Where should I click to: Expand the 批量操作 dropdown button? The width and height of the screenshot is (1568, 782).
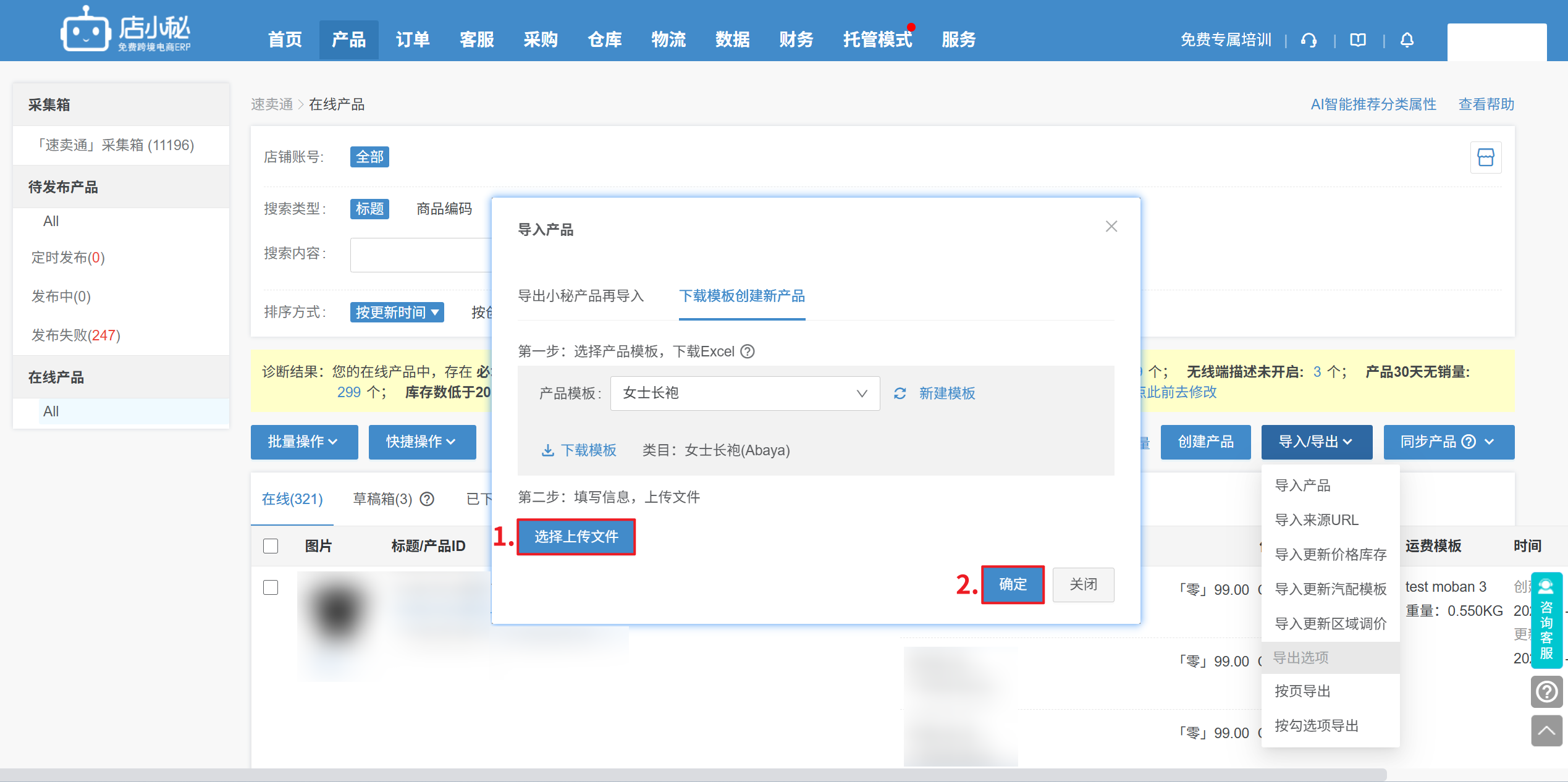[304, 442]
